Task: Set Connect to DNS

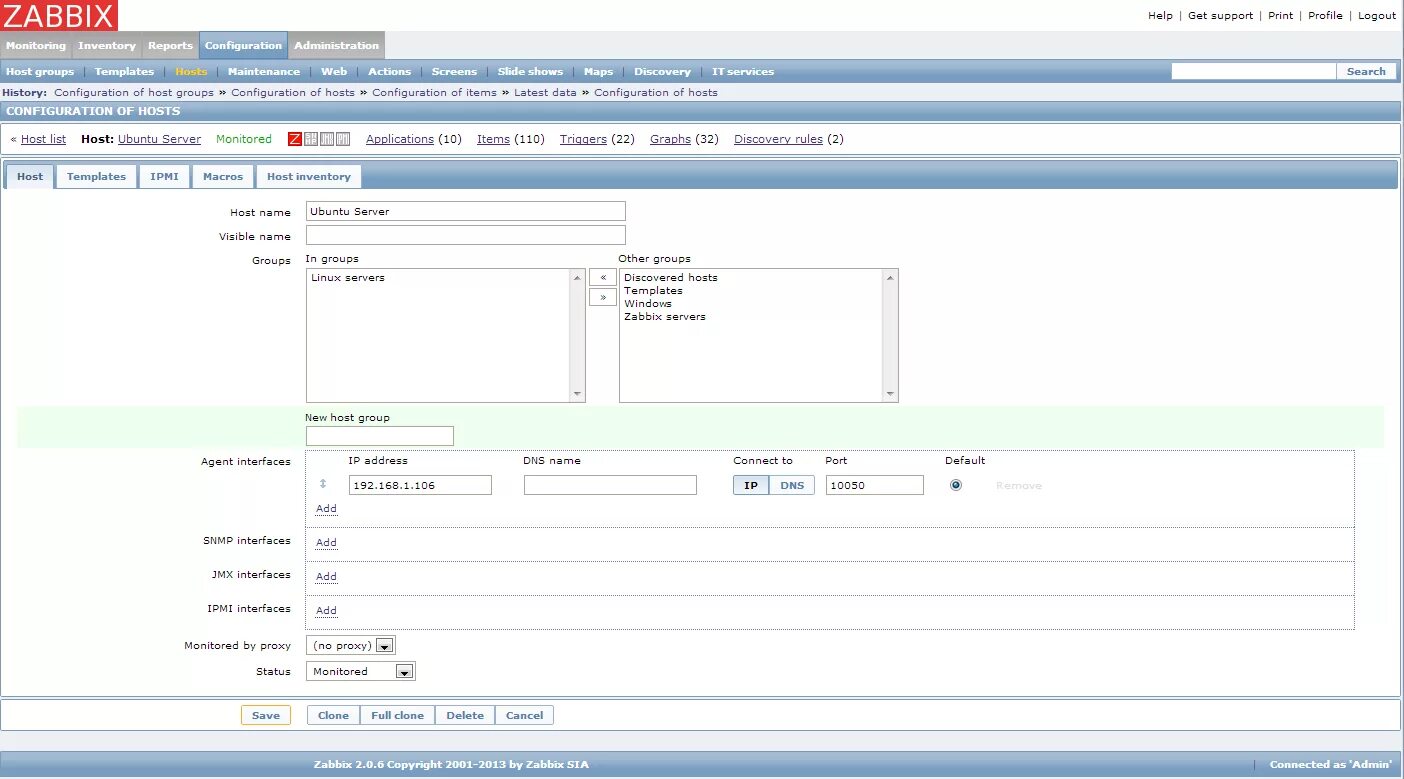Action: 792,485
